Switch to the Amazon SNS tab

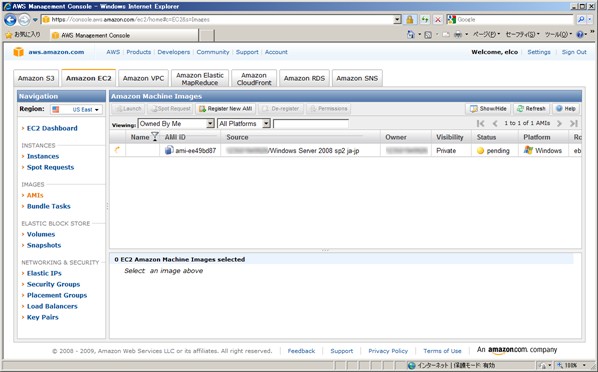point(357,78)
